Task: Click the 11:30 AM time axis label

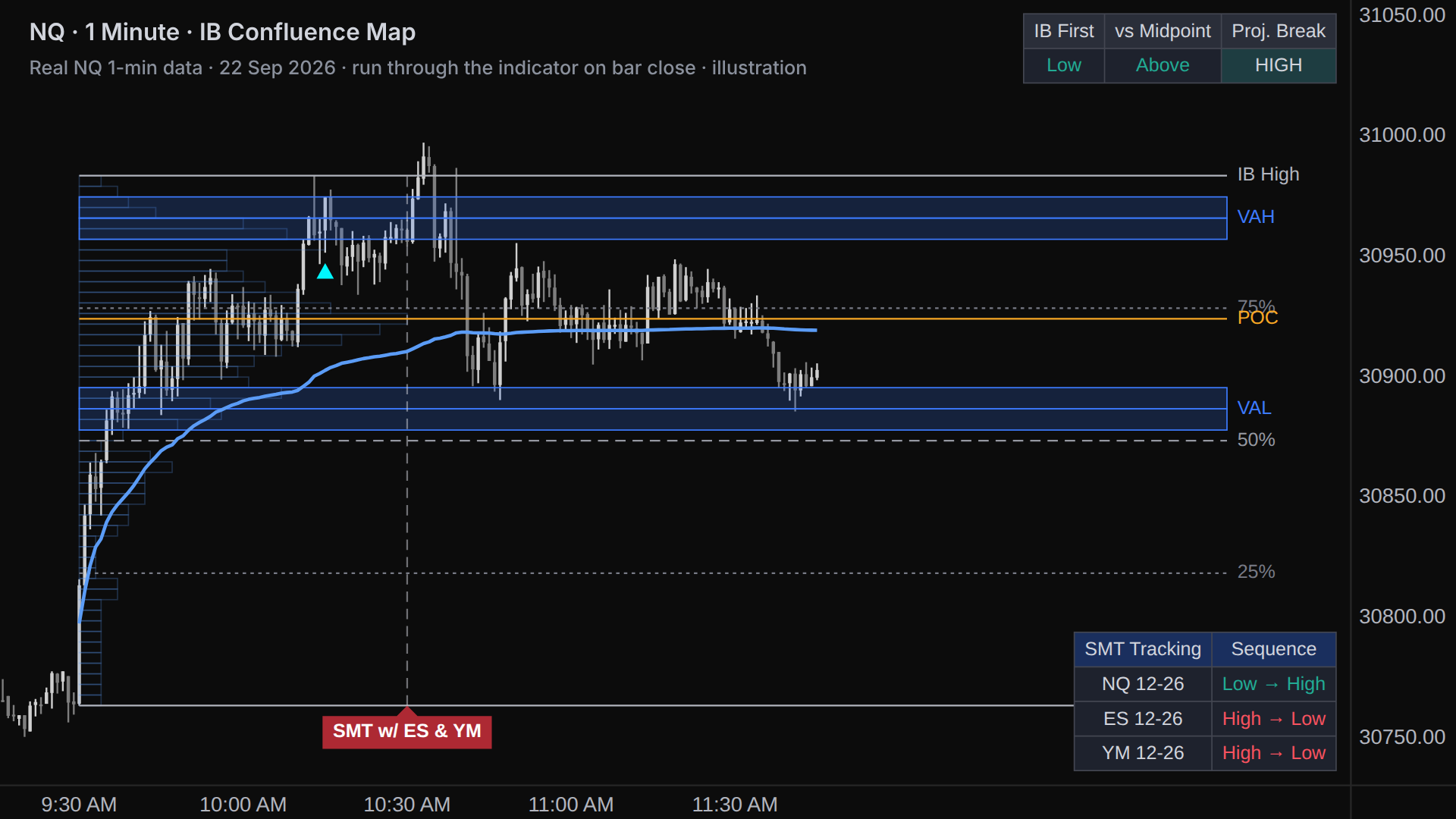Action: point(735,805)
